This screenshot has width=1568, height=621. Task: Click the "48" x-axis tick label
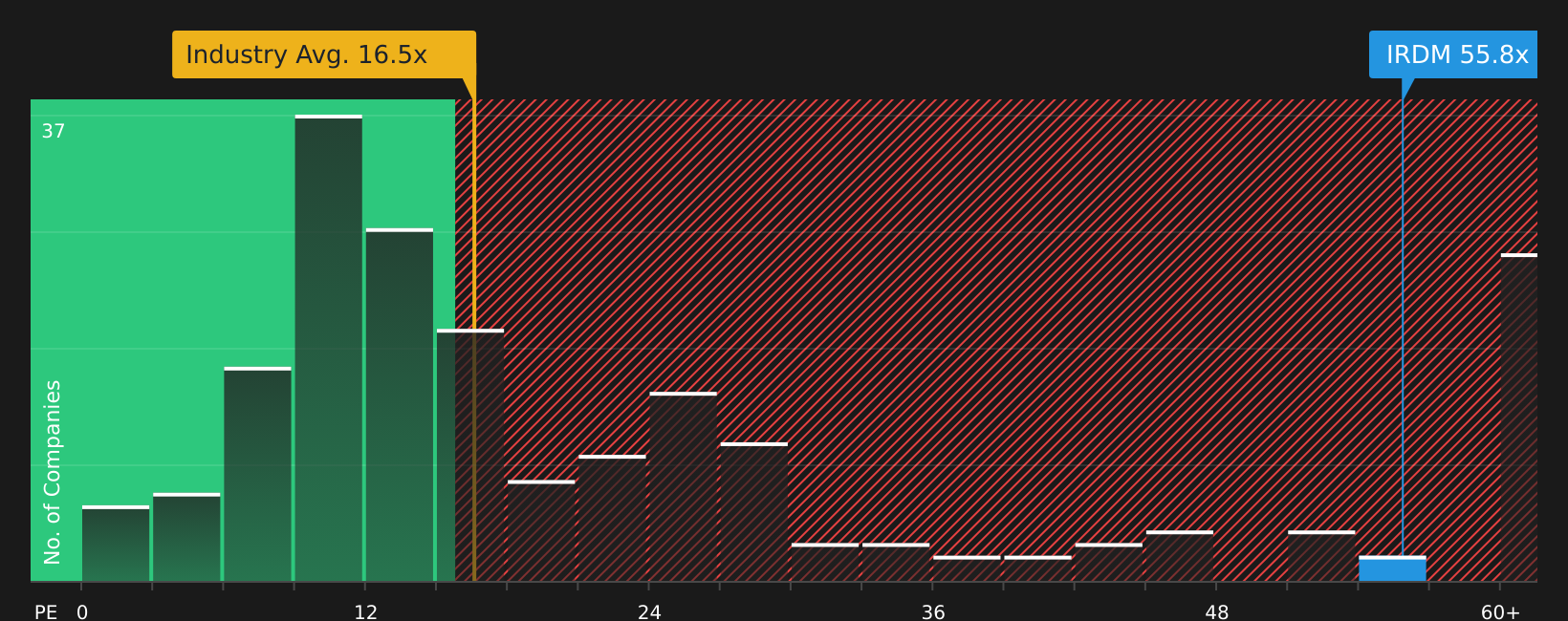pyautogui.click(x=1216, y=612)
